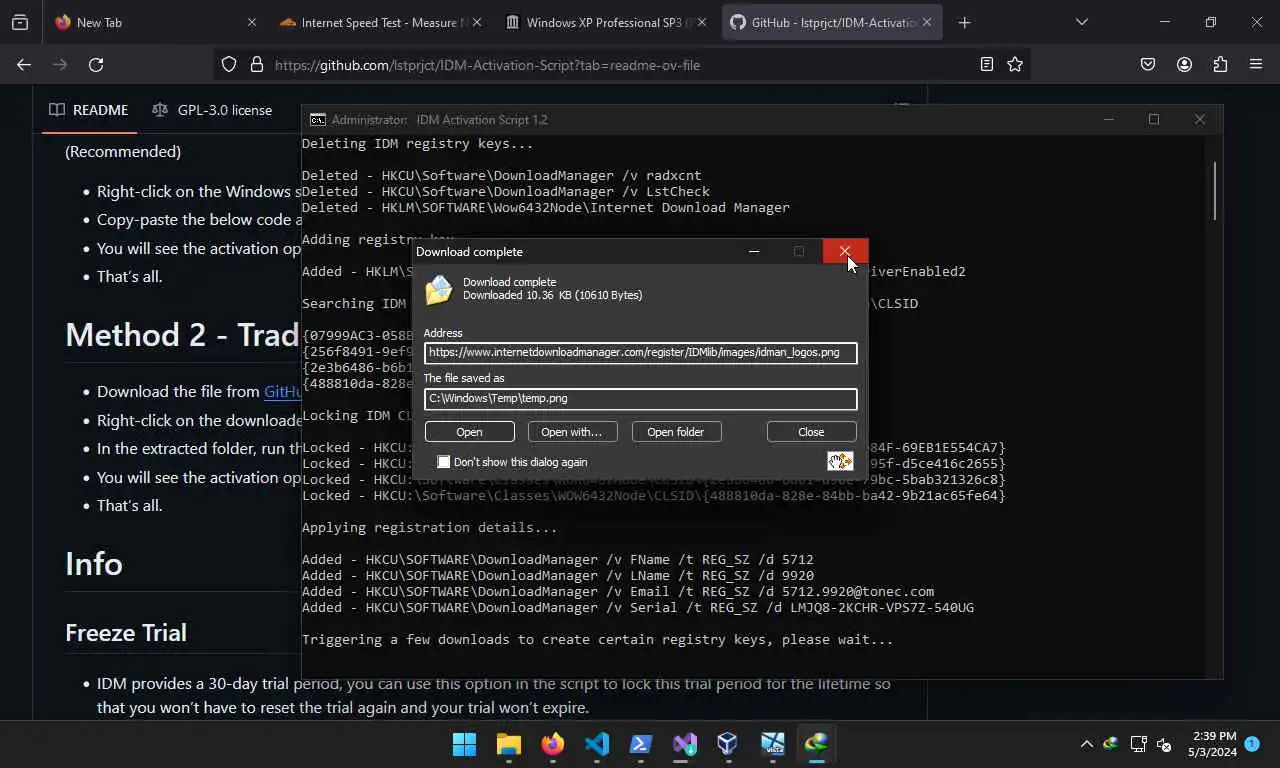The width and height of the screenshot is (1280, 768).
Task: Open the Firefox hamburger menu
Action: pyautogui.click(x=1256, y=64)
